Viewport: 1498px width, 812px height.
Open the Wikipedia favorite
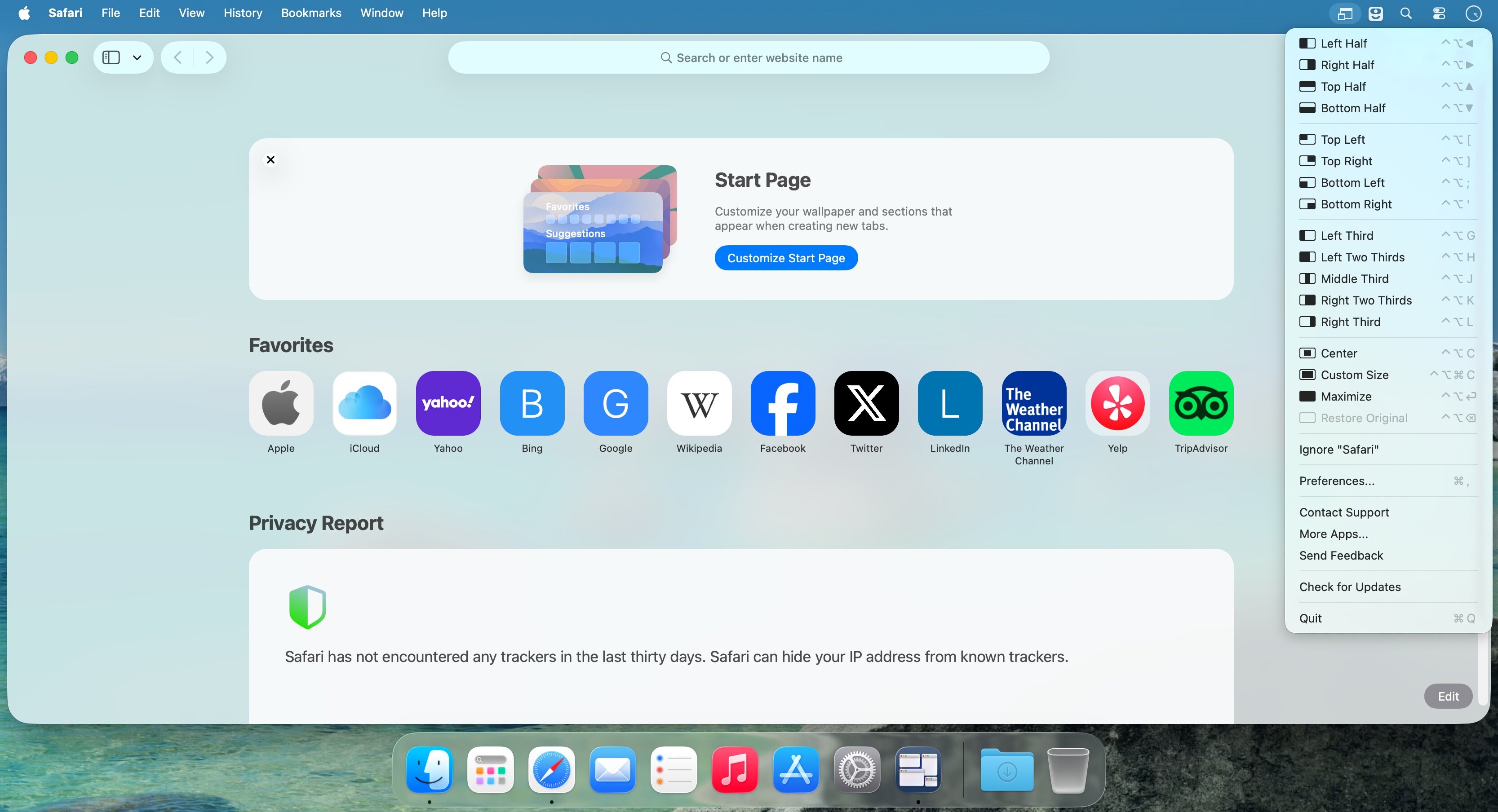699,403
